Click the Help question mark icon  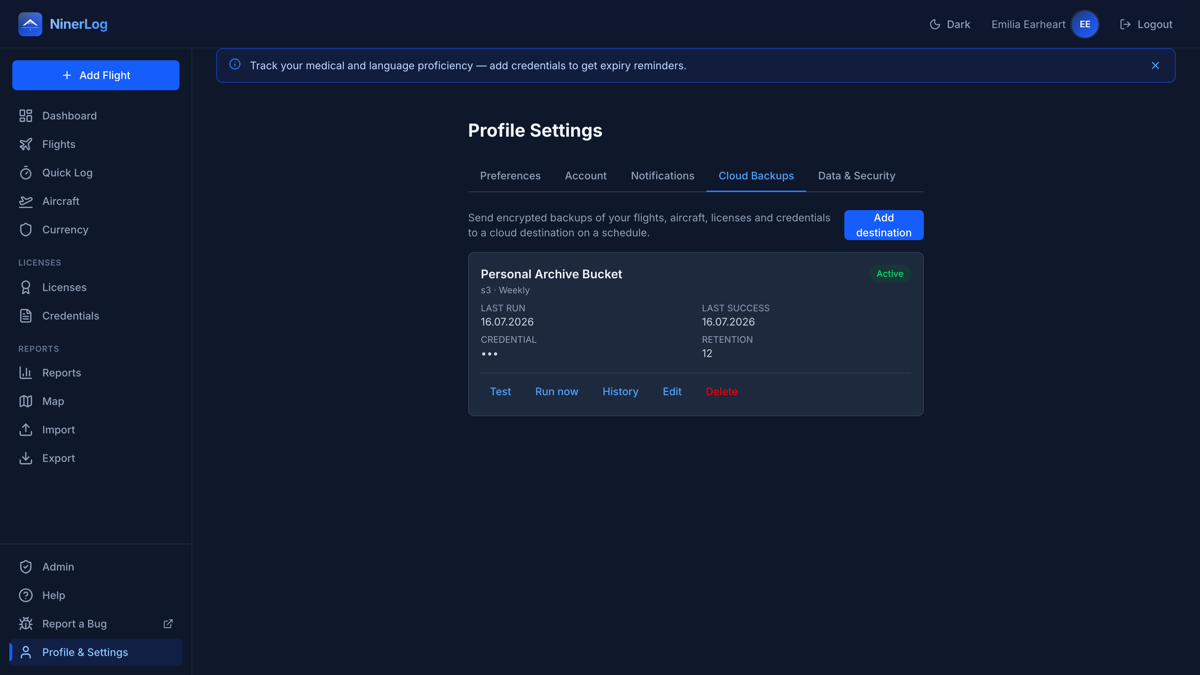point(26,595)
